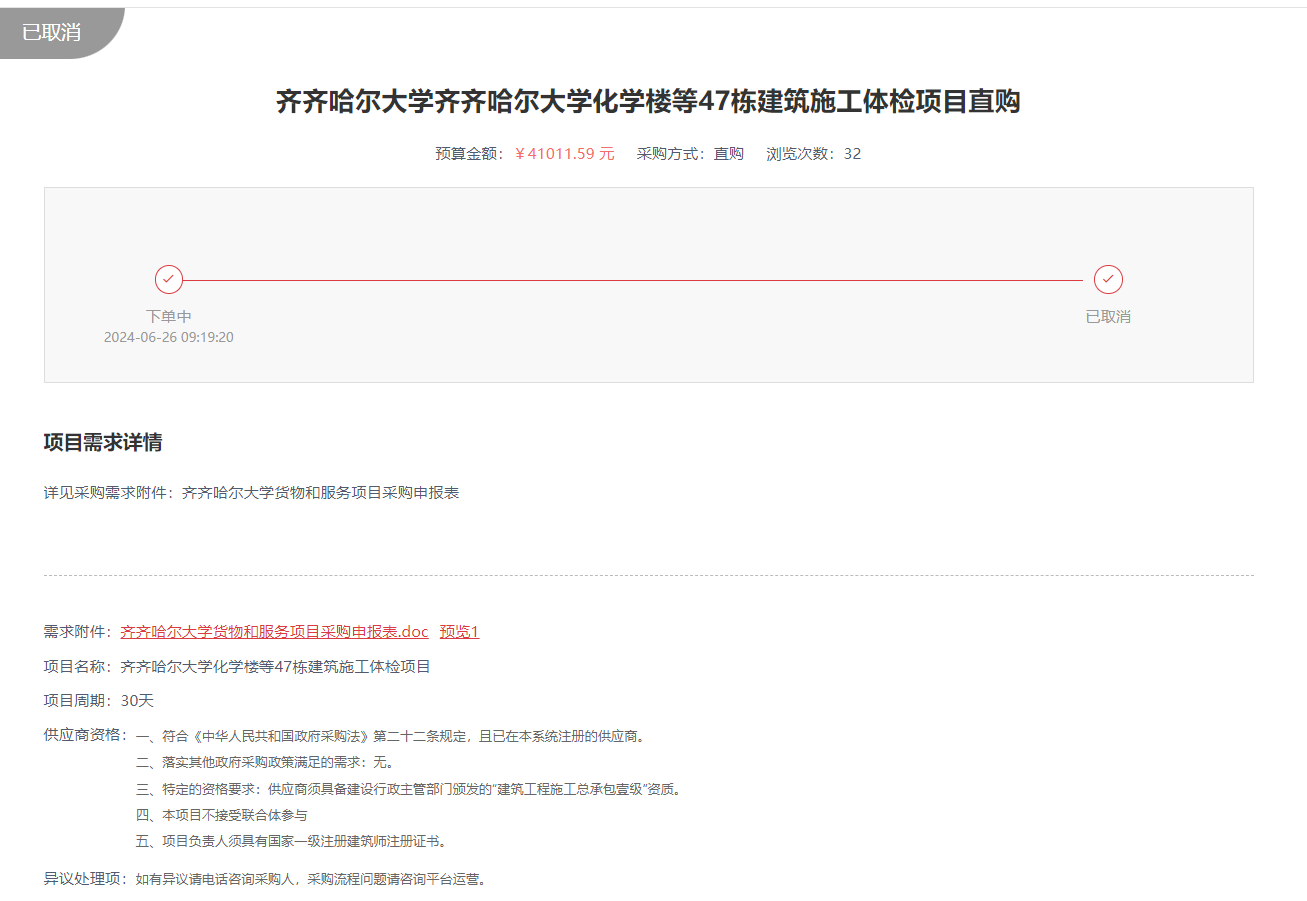
Task: Click the 项目周期：30天 row
Action: [x=99, y=701]
